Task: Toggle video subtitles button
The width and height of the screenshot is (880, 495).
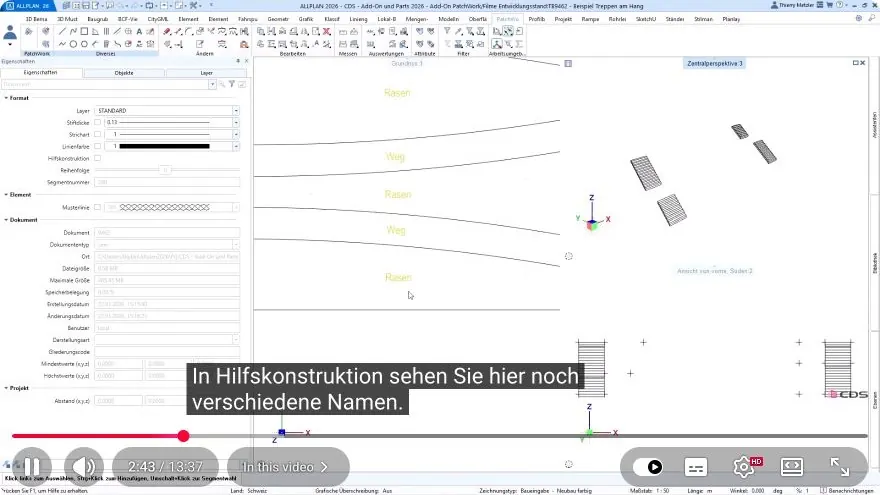Action: pyautogui.click(x=696, y=467)
